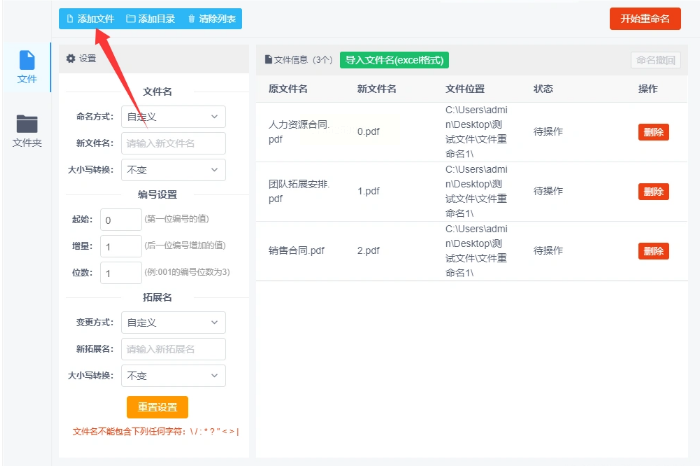Click the 新文件名 input field
Viewport: 700px width, 466px height.
click(x=173, y=143)
